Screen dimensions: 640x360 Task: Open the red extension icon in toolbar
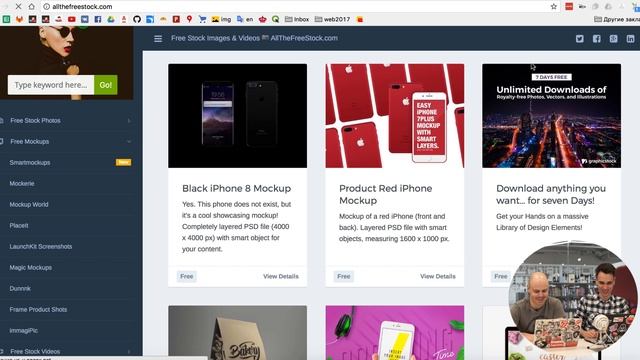(x=569, y=7)
